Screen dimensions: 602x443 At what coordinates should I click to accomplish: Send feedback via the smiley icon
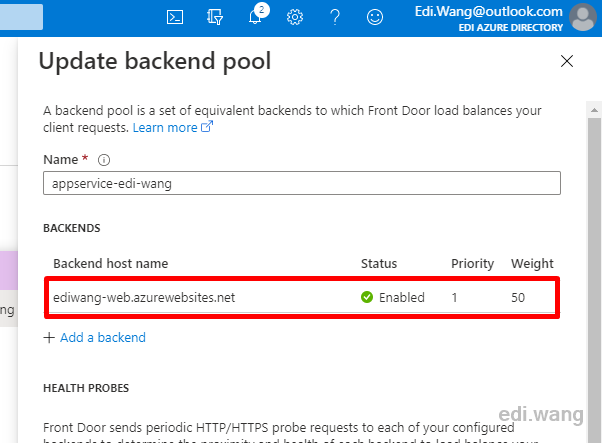(x=375, y=17)
